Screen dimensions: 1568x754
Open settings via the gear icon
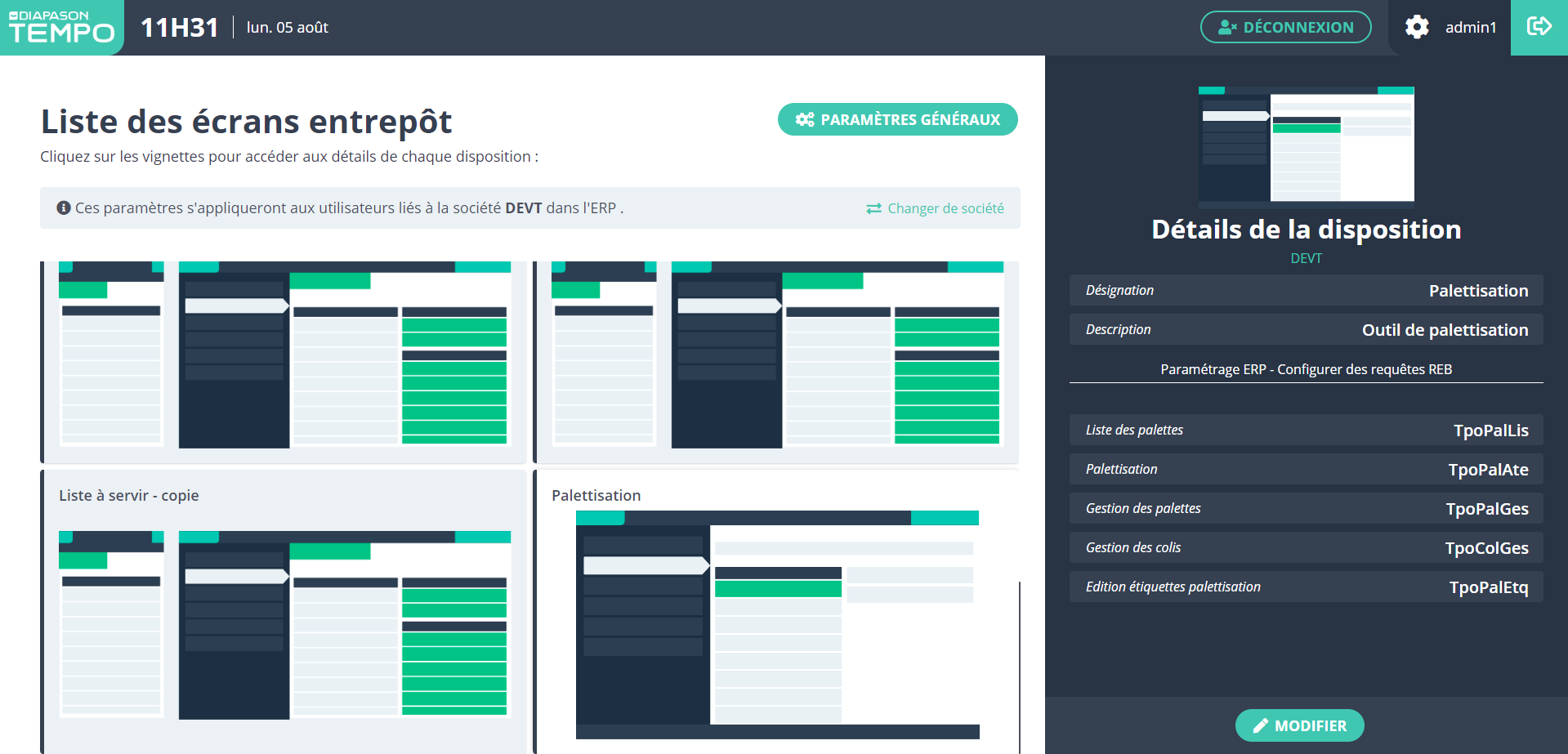(x=1417, y=27)
